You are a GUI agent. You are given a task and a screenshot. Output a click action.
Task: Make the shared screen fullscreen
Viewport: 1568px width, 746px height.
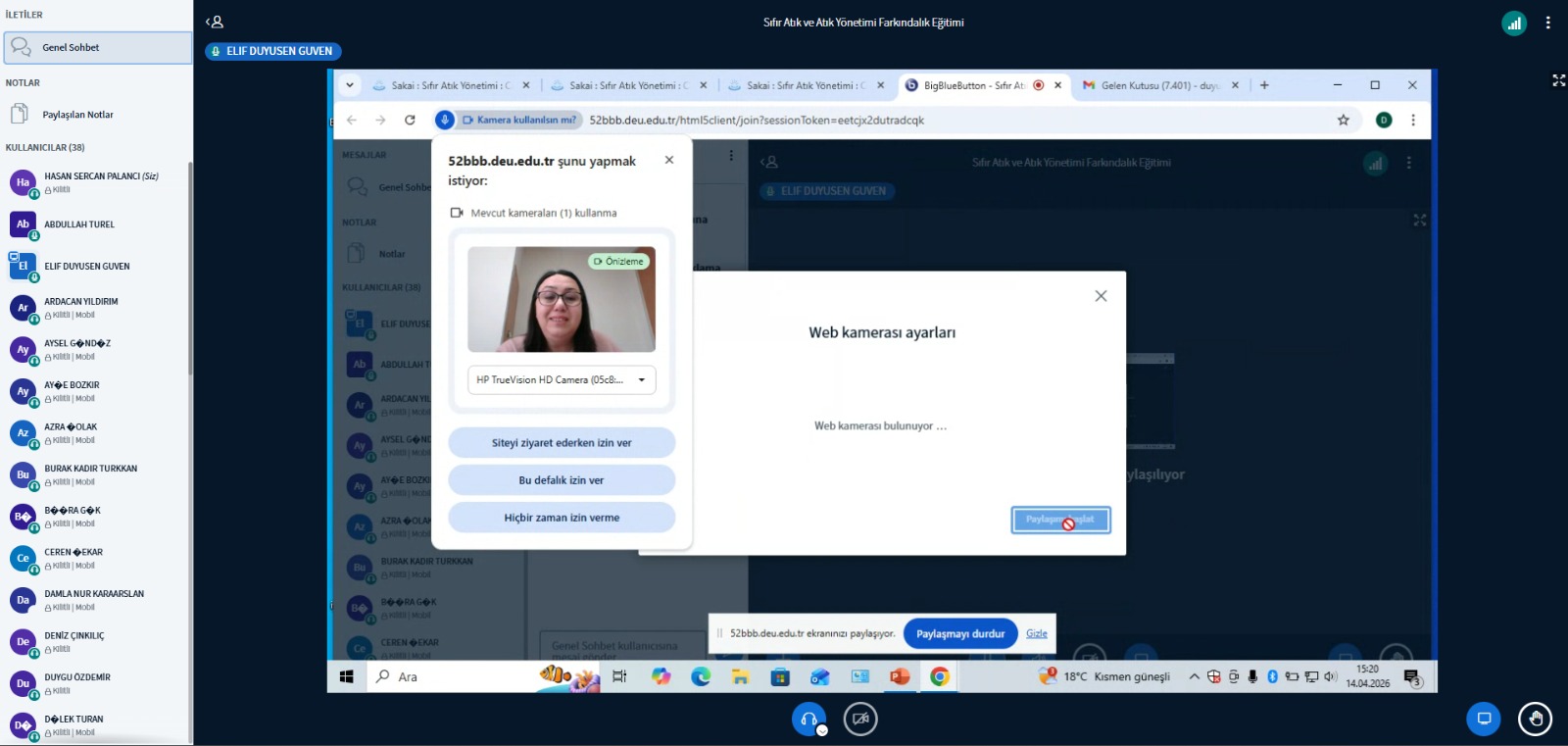pyautogui.click(x=1558, y=80)
